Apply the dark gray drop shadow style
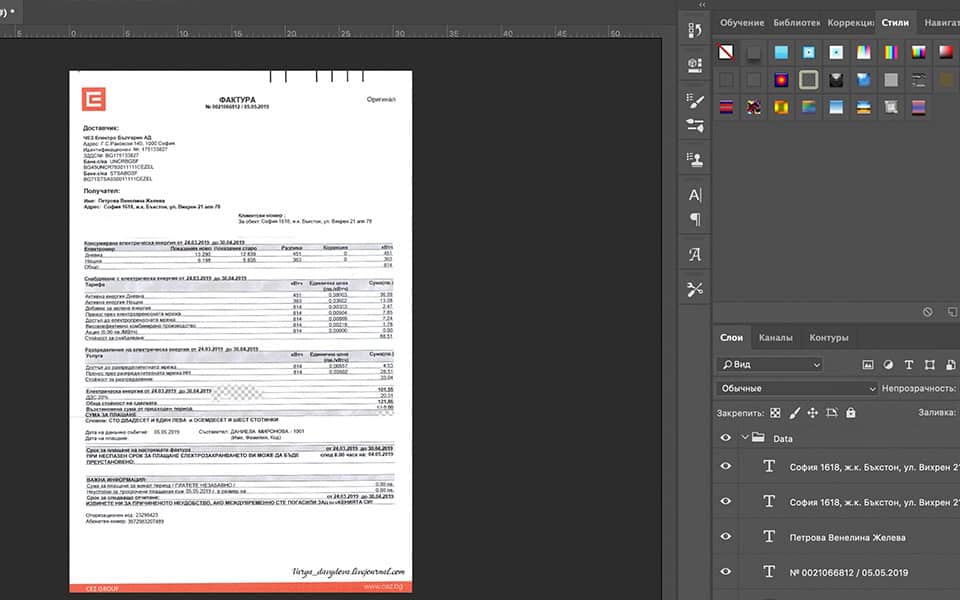This screenshot has height=600, width=960. [754, 52]
